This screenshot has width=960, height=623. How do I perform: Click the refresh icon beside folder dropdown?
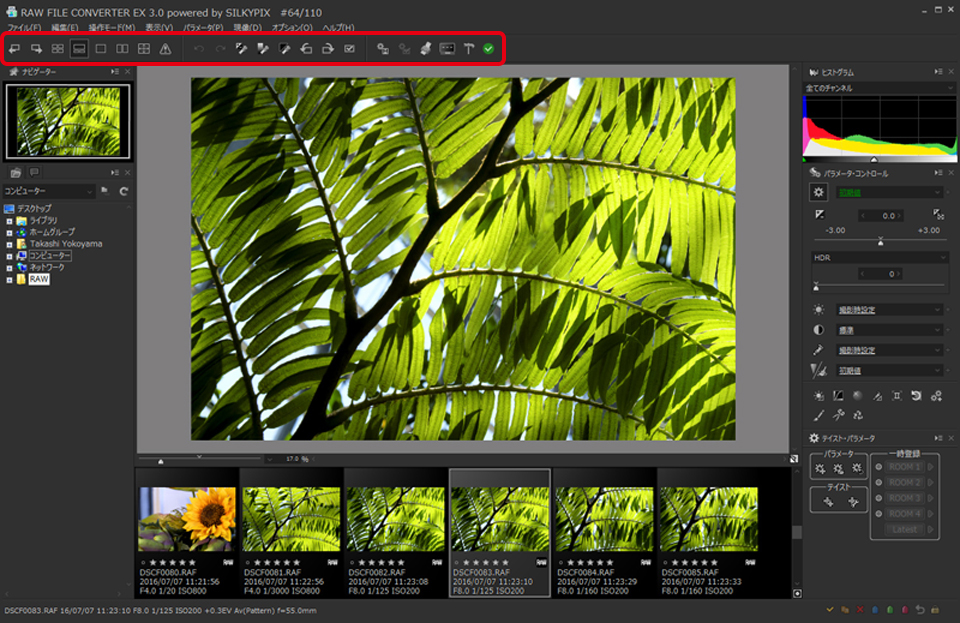(x=124, y=192)
